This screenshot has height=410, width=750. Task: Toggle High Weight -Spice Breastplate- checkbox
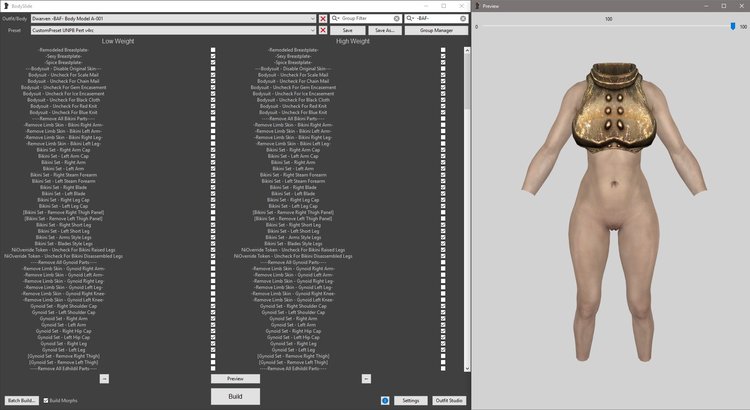(x=443, y=62)
